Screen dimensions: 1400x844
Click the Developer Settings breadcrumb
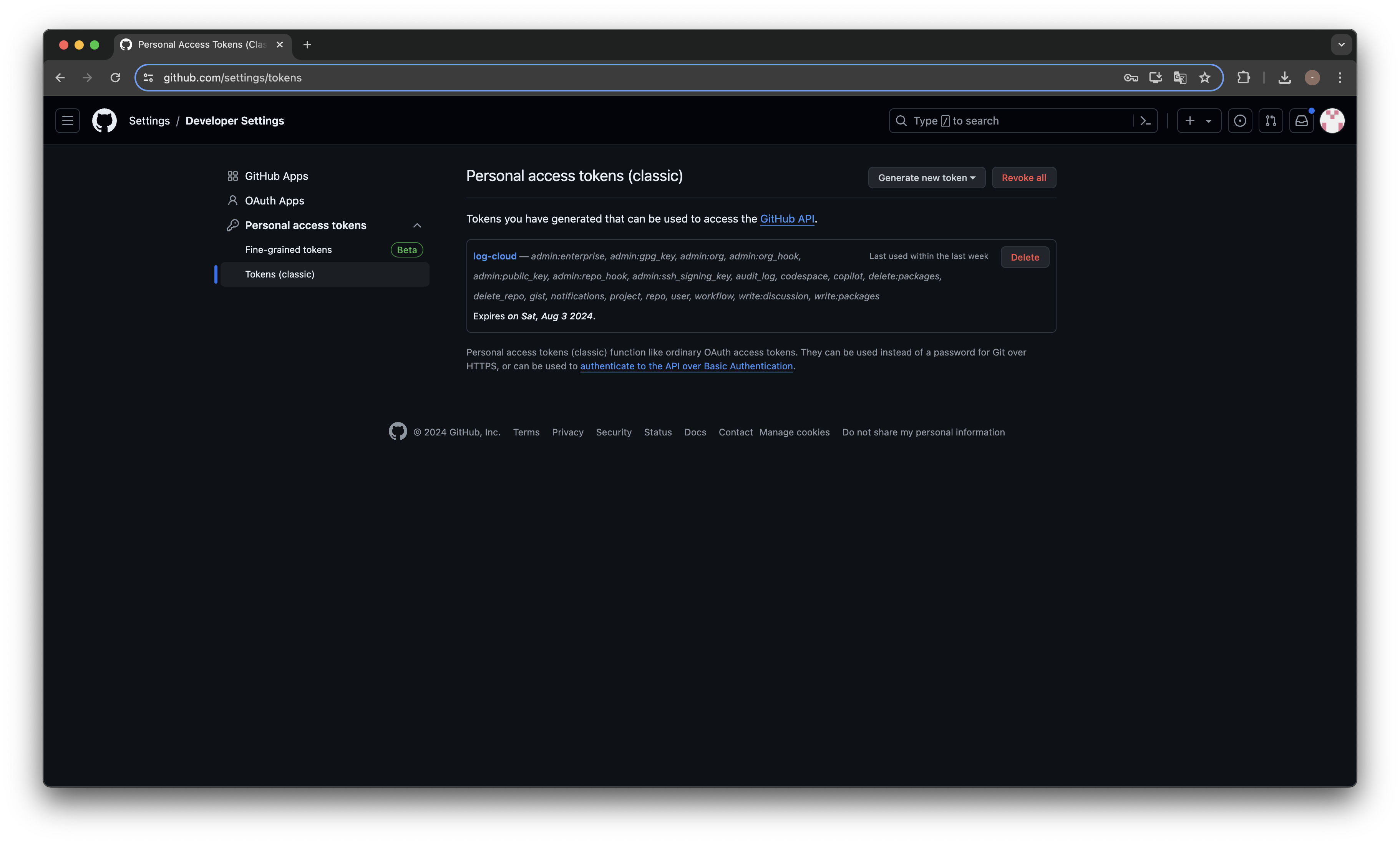point(235,121)
